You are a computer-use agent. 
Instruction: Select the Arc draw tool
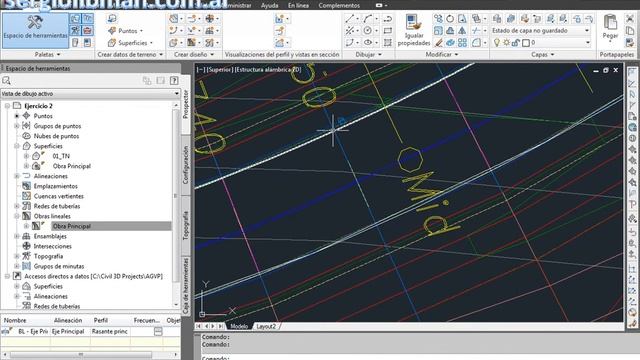pos(367,19)
